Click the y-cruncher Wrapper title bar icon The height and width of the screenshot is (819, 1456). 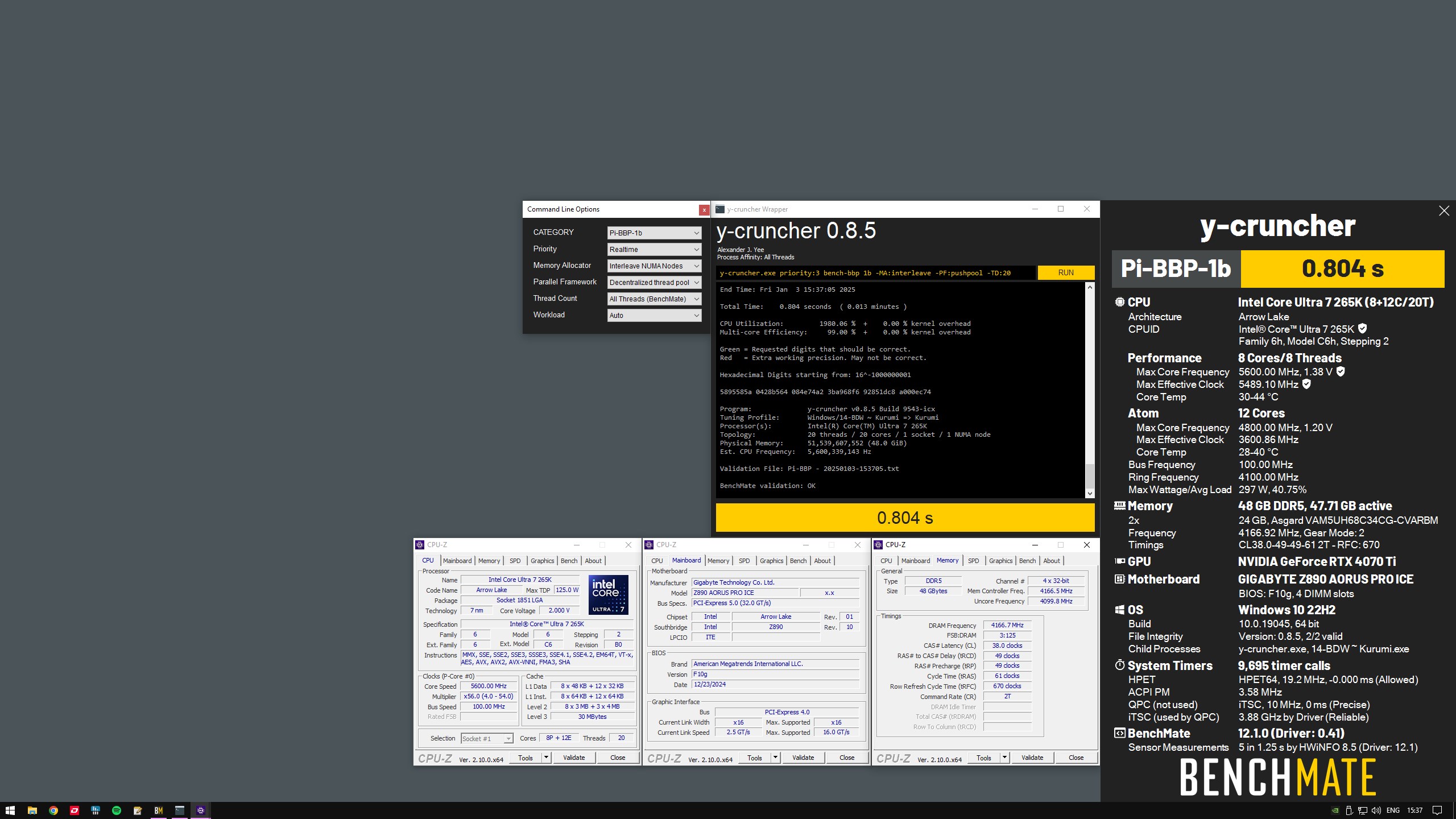point(720,209)
